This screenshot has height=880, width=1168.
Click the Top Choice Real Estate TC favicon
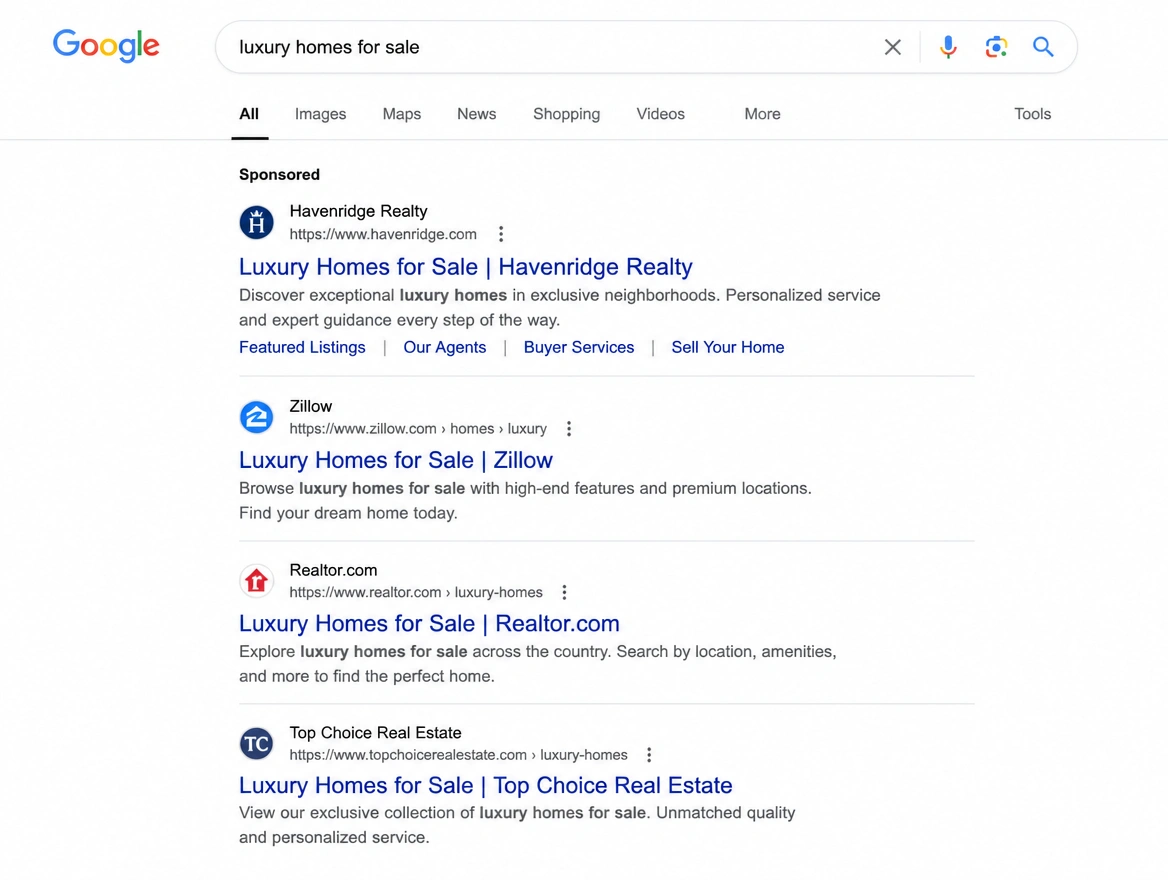coord(256,744)
